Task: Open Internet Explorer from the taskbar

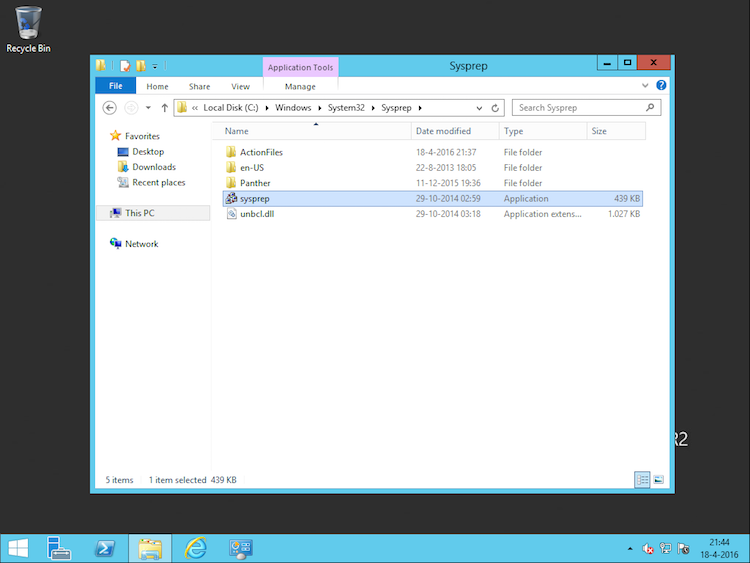Action: pyautogui.click(x=196, y=548)
